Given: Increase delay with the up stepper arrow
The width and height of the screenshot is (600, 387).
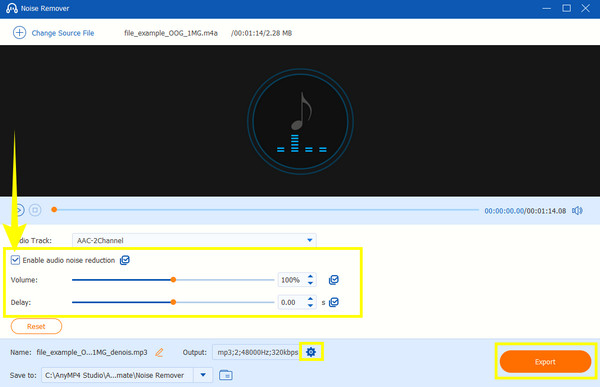Looking at the screenshot, I should (311, 299).
